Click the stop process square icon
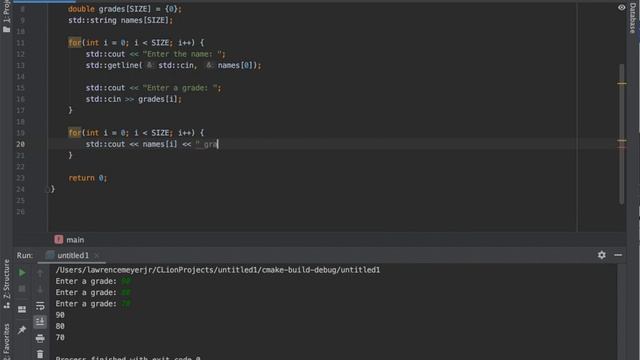 pos(22,289)
